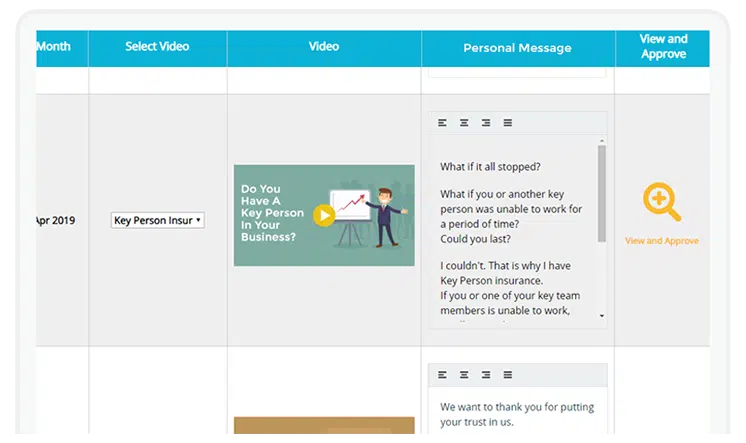Justify text in Key Person message editor
This screenshot has width=746, height=443.
click(x=508, y=123)
